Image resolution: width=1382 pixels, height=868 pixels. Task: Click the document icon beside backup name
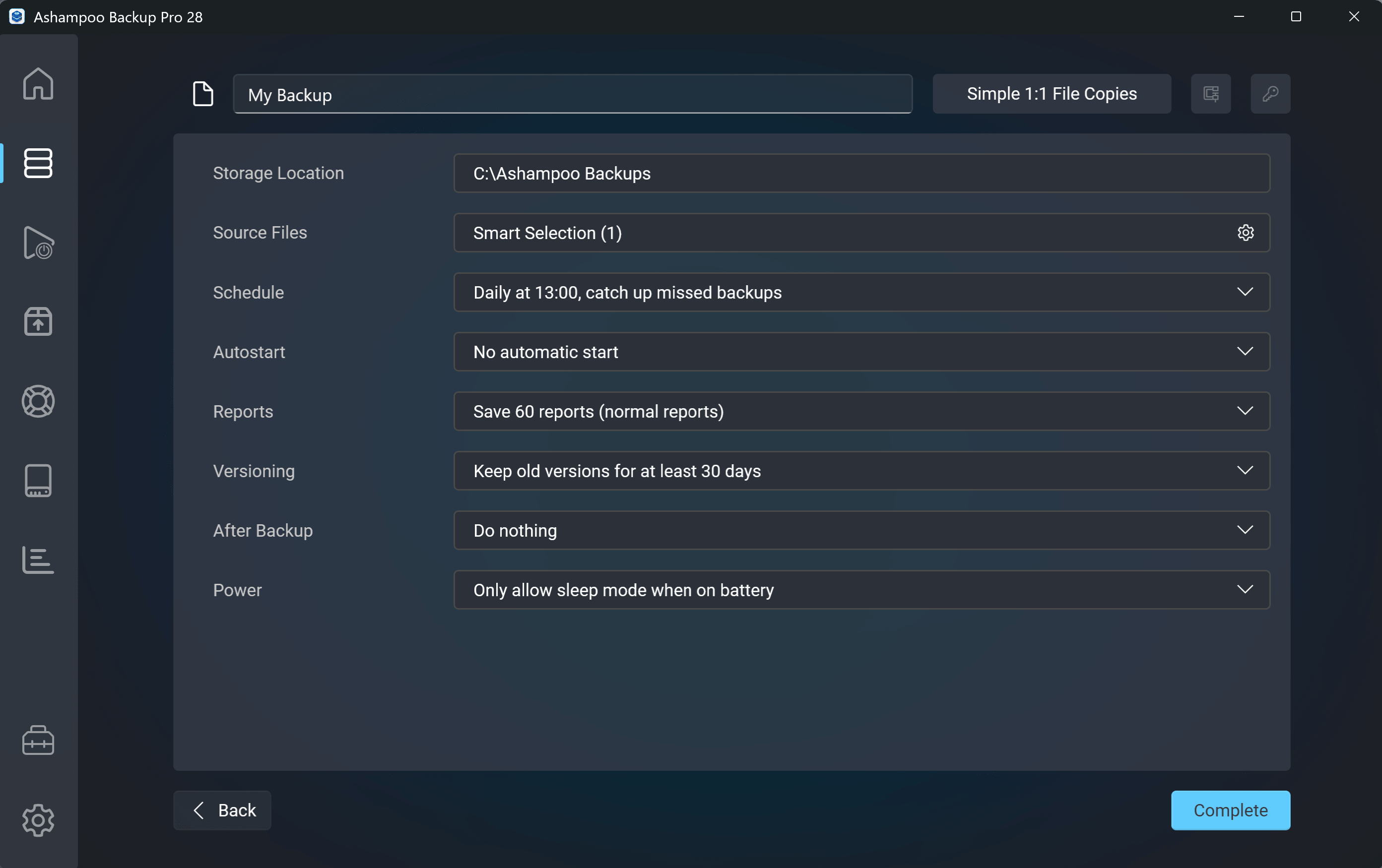pyautogui.click(x=203, y=94)
